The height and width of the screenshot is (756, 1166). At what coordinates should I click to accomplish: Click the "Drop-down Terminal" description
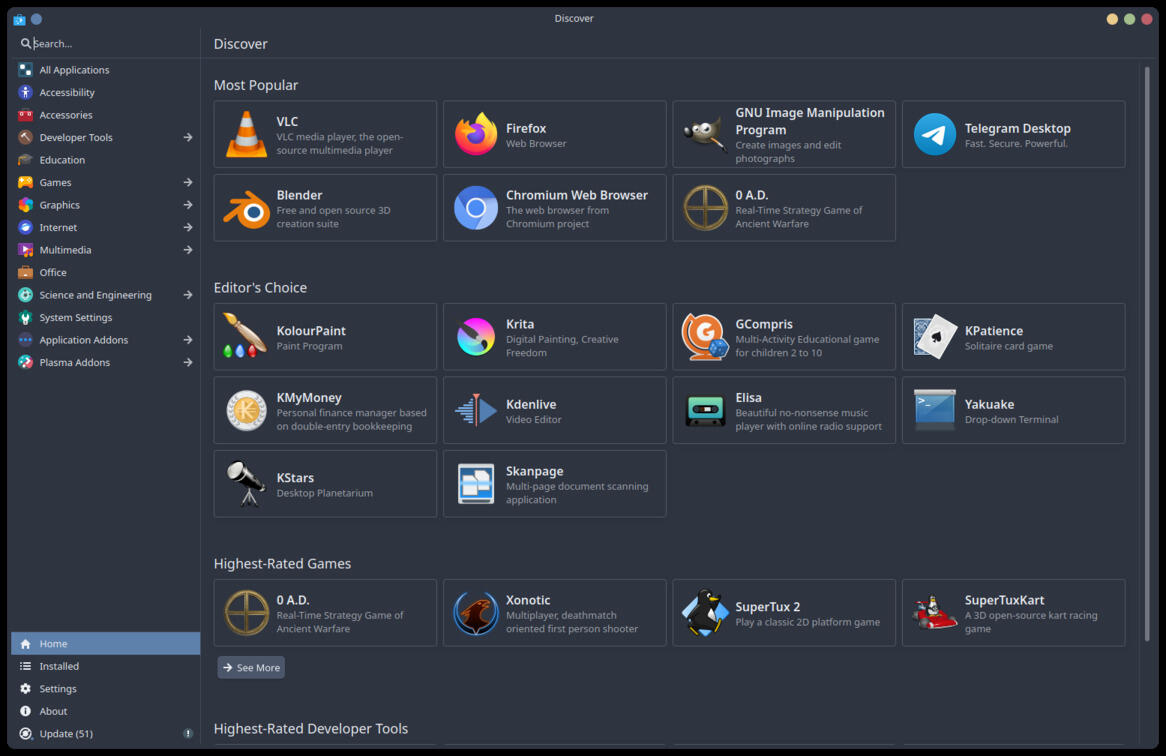point(1011,419)
